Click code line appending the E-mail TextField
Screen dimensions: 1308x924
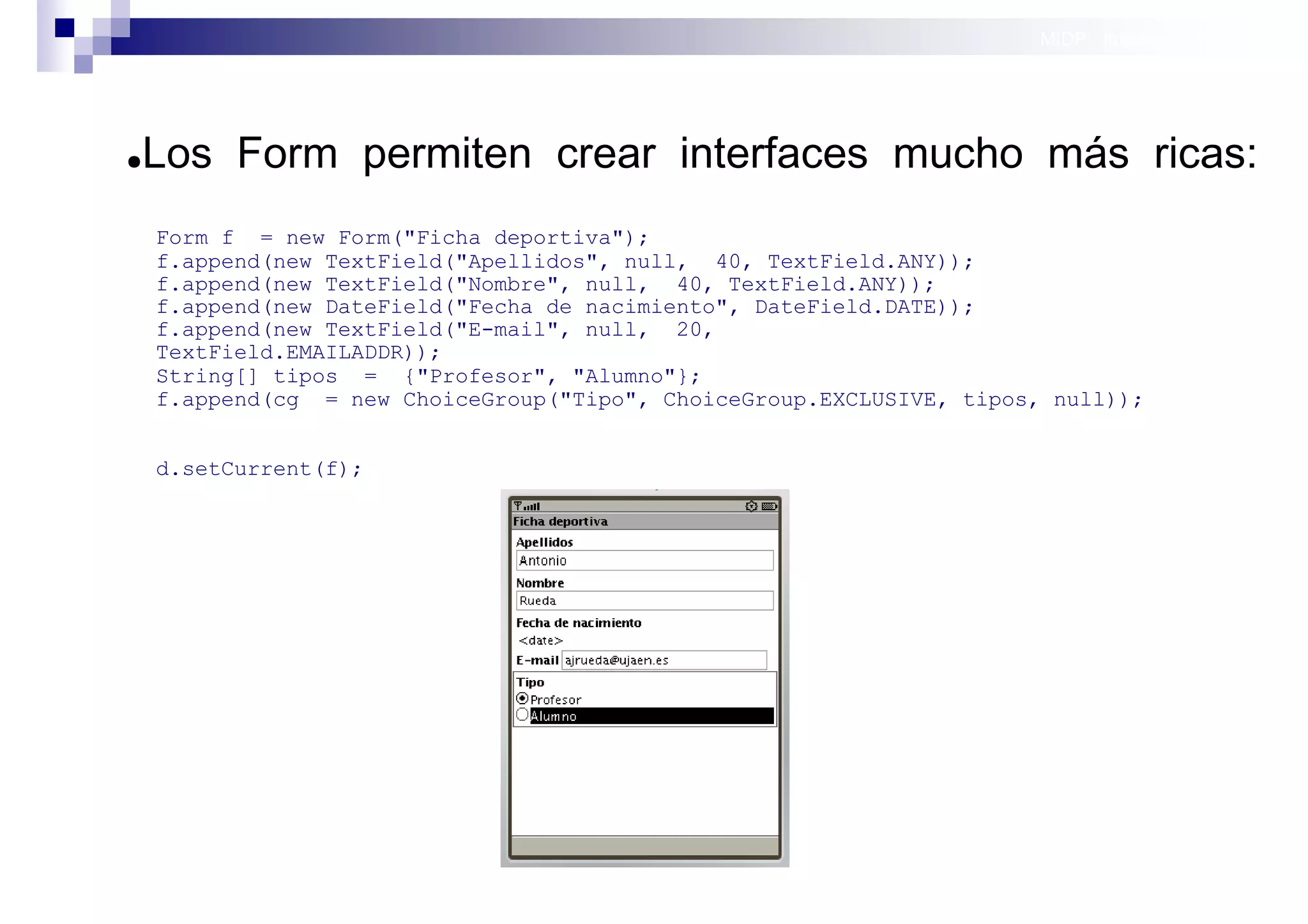pos(434,330)
